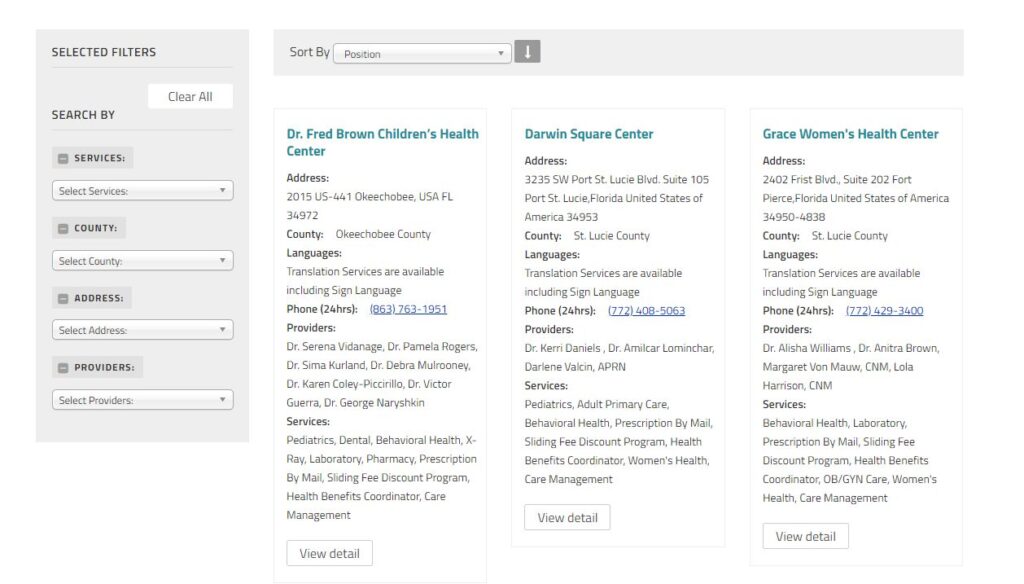1024x584 pixels.
Task: View detail for Grace Women's Health Center
Action: coord(805,536)
